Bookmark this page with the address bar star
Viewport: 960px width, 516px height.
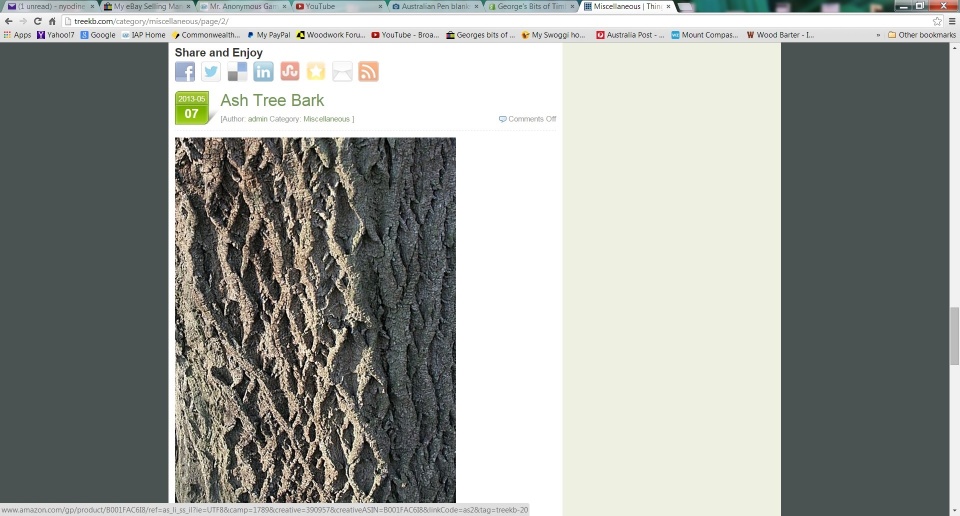point(937,21)
